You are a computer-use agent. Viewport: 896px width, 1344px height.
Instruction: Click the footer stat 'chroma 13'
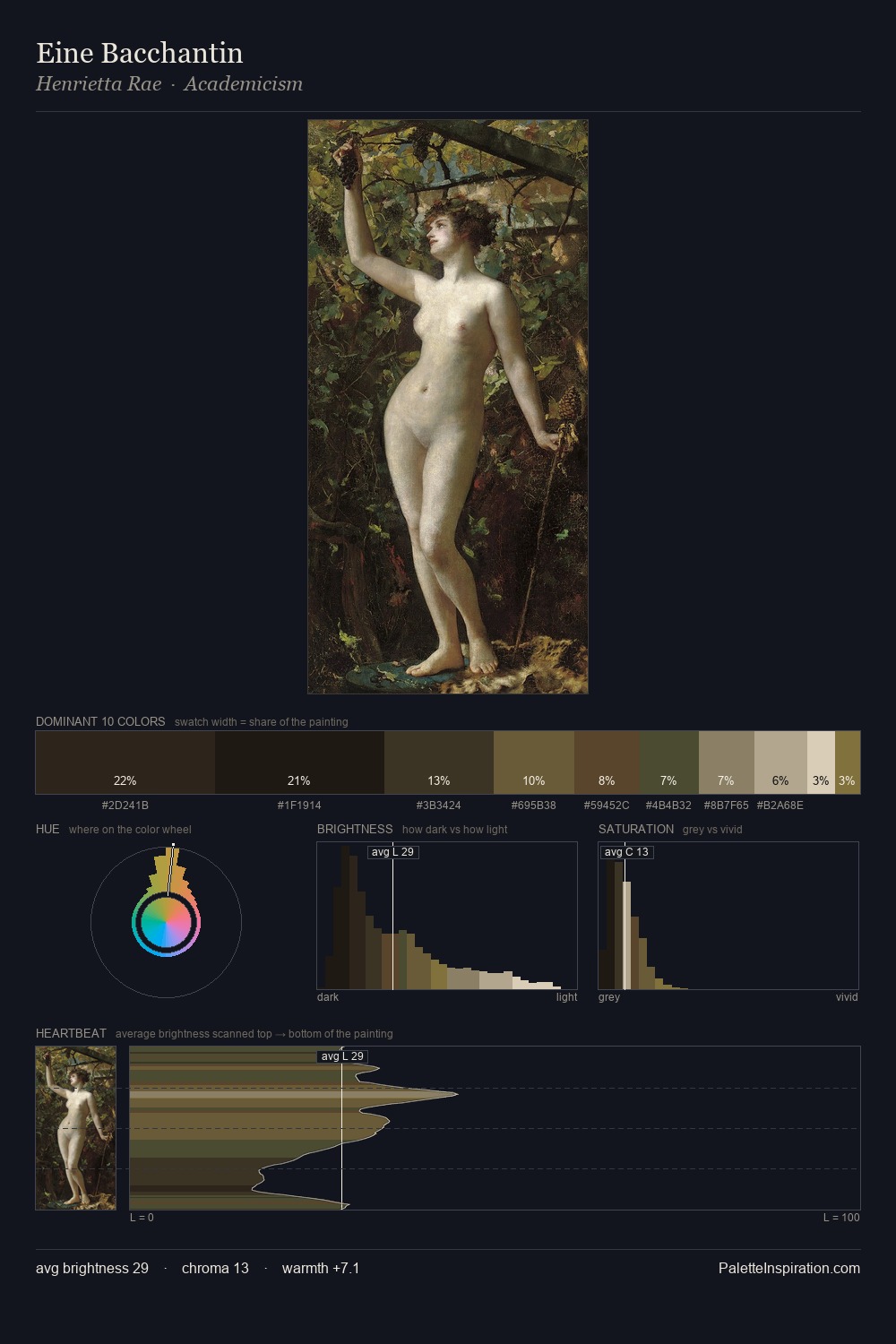pos(215,1268)
